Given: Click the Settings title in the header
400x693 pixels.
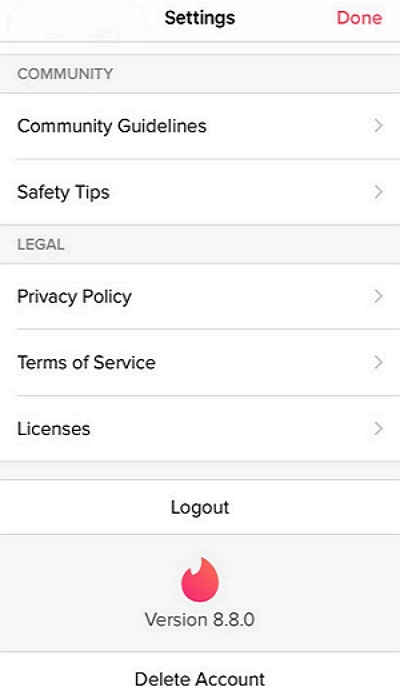Looking at the screenshot, I should 200,18.
